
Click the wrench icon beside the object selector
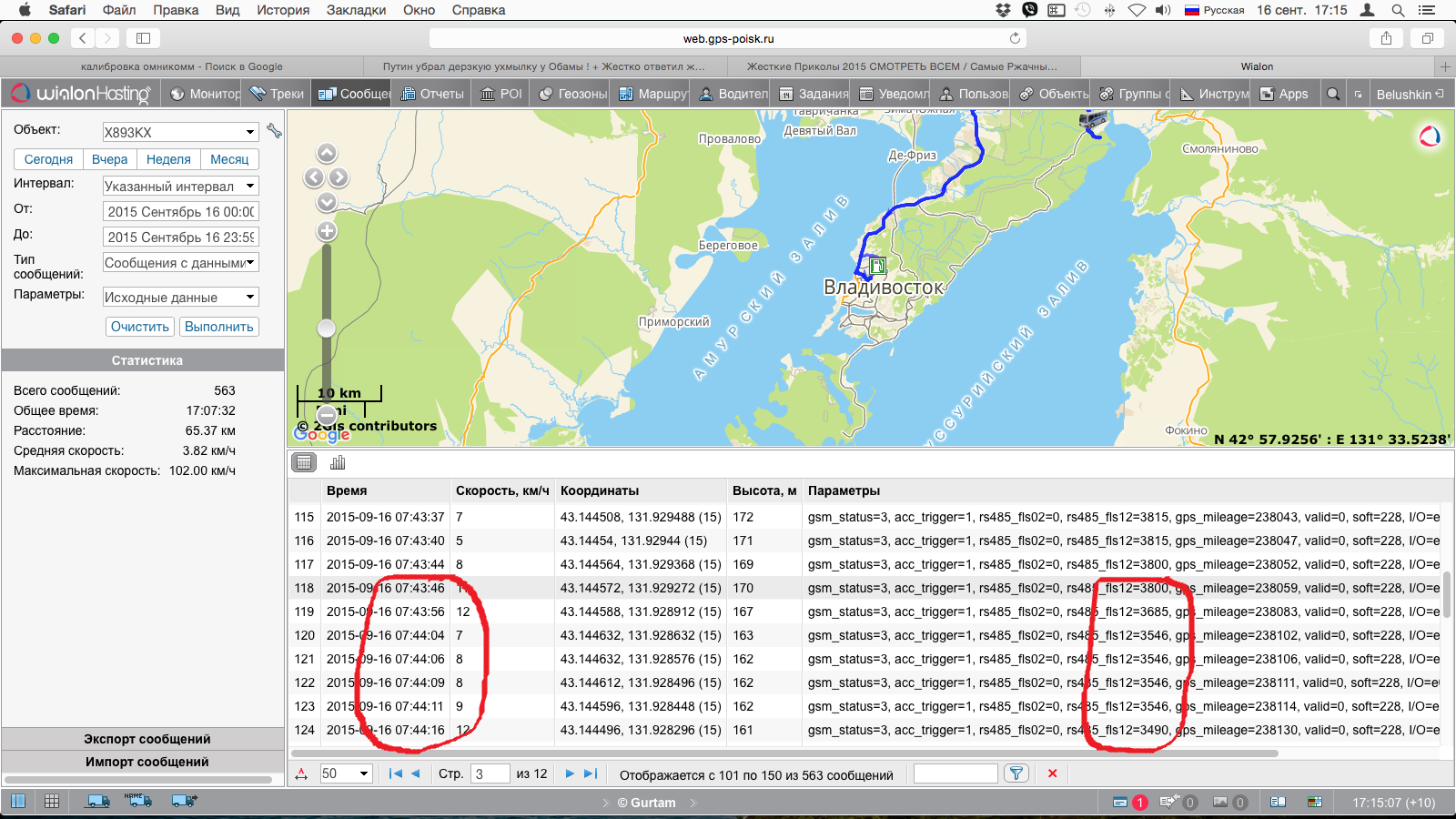pos(274,131)
